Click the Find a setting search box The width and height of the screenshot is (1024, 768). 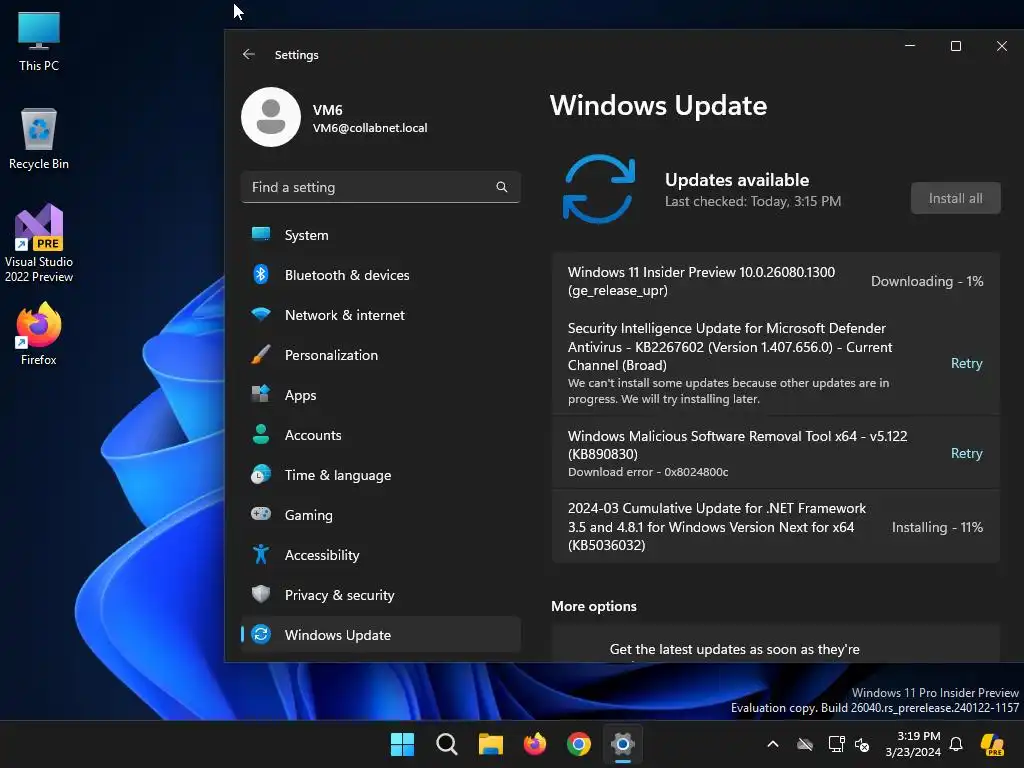click(381, 187)
